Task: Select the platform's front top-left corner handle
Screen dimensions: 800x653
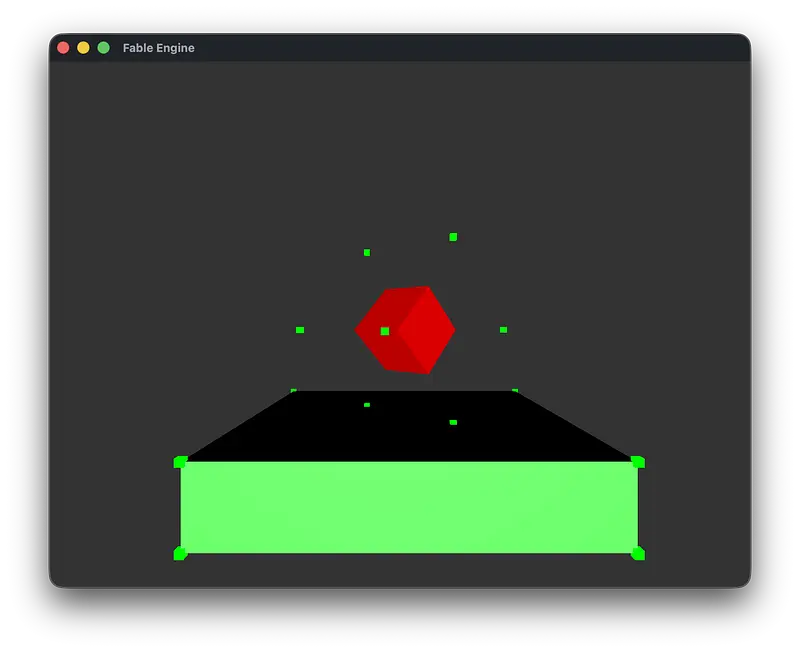Action: click(x=180, y=462)
